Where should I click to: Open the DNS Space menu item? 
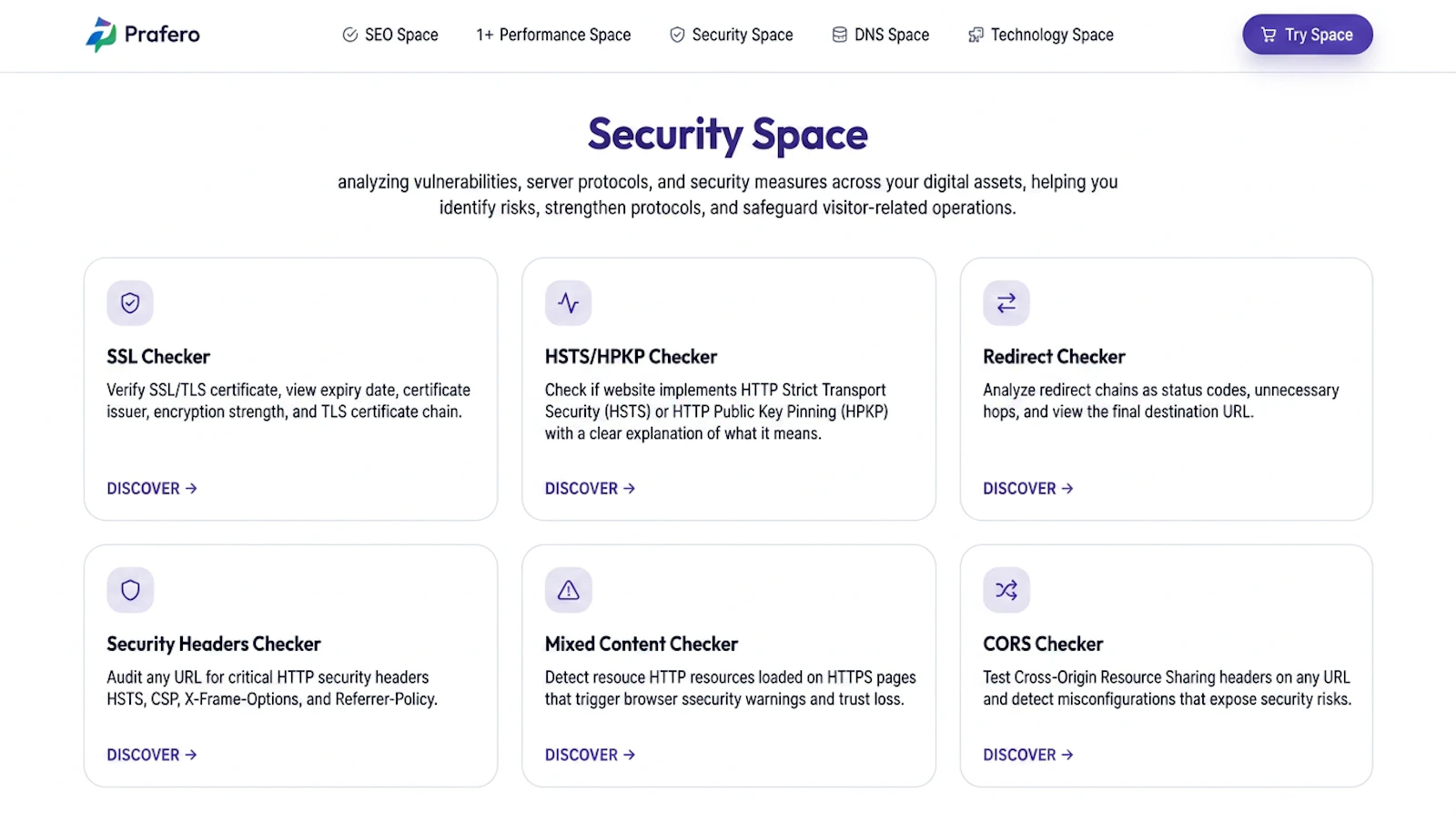[881, 35]
